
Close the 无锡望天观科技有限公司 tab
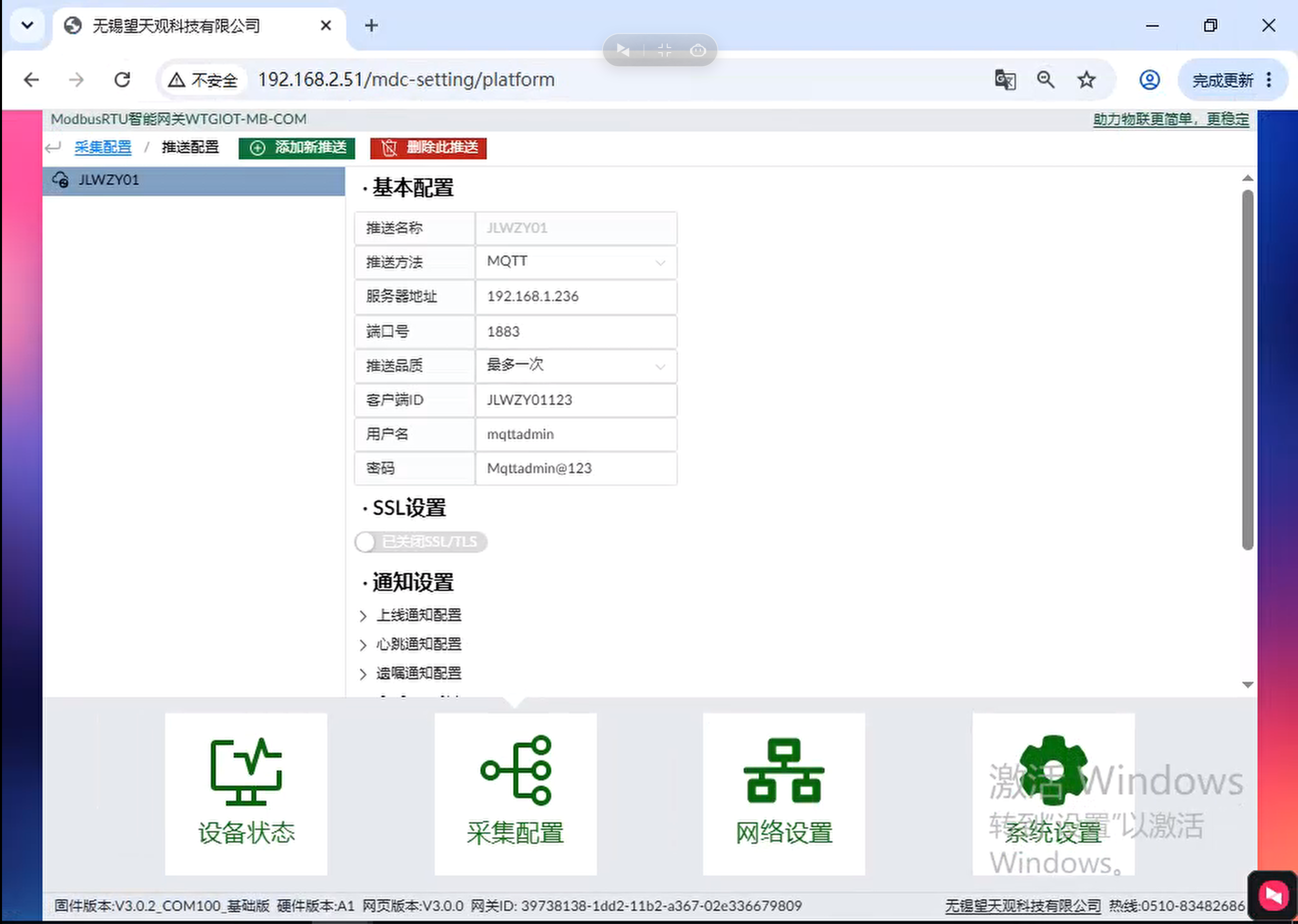[326, 26]
